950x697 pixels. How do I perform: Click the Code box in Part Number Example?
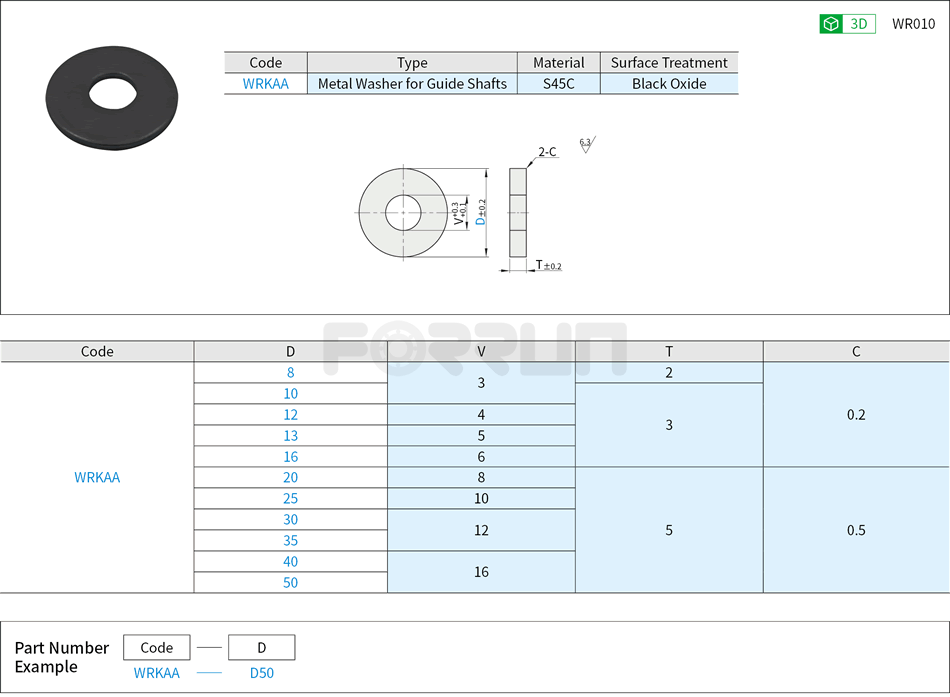[156, 647]
